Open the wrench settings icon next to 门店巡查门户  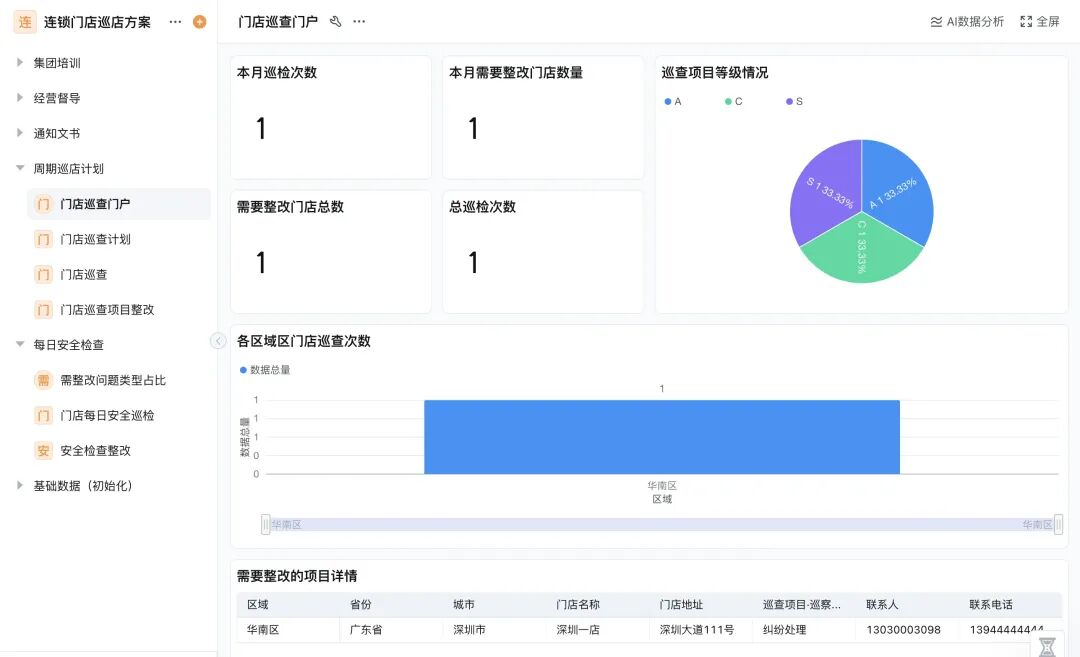tap(335, 21)
